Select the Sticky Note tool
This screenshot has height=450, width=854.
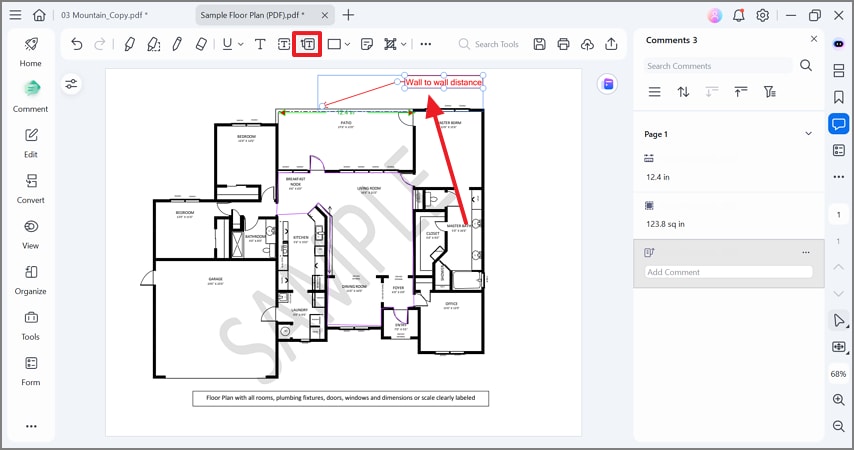pyautogui.click(x=367, y=44)
